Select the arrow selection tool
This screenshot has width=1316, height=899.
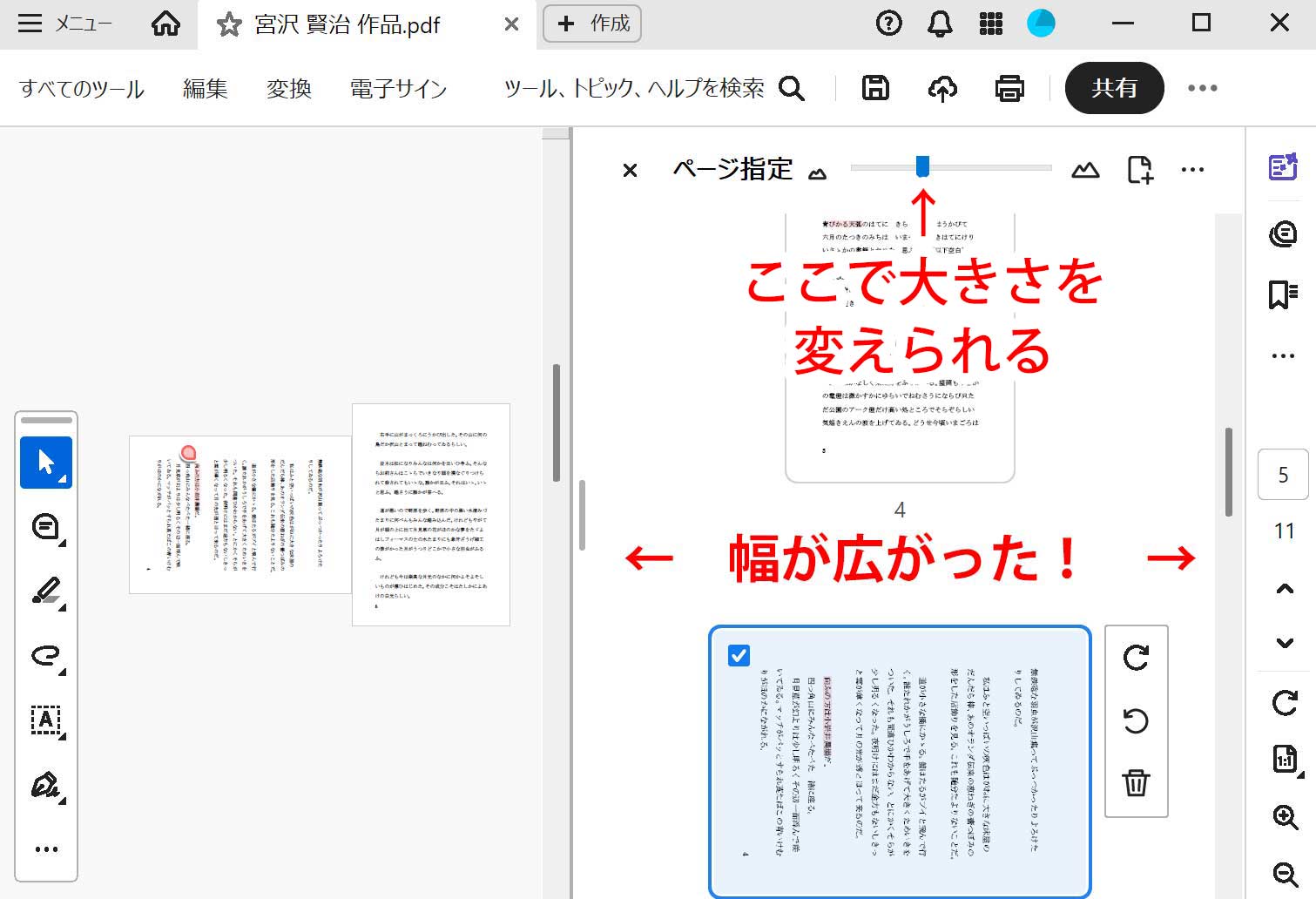pyautogui.click(x=46, y=462)
